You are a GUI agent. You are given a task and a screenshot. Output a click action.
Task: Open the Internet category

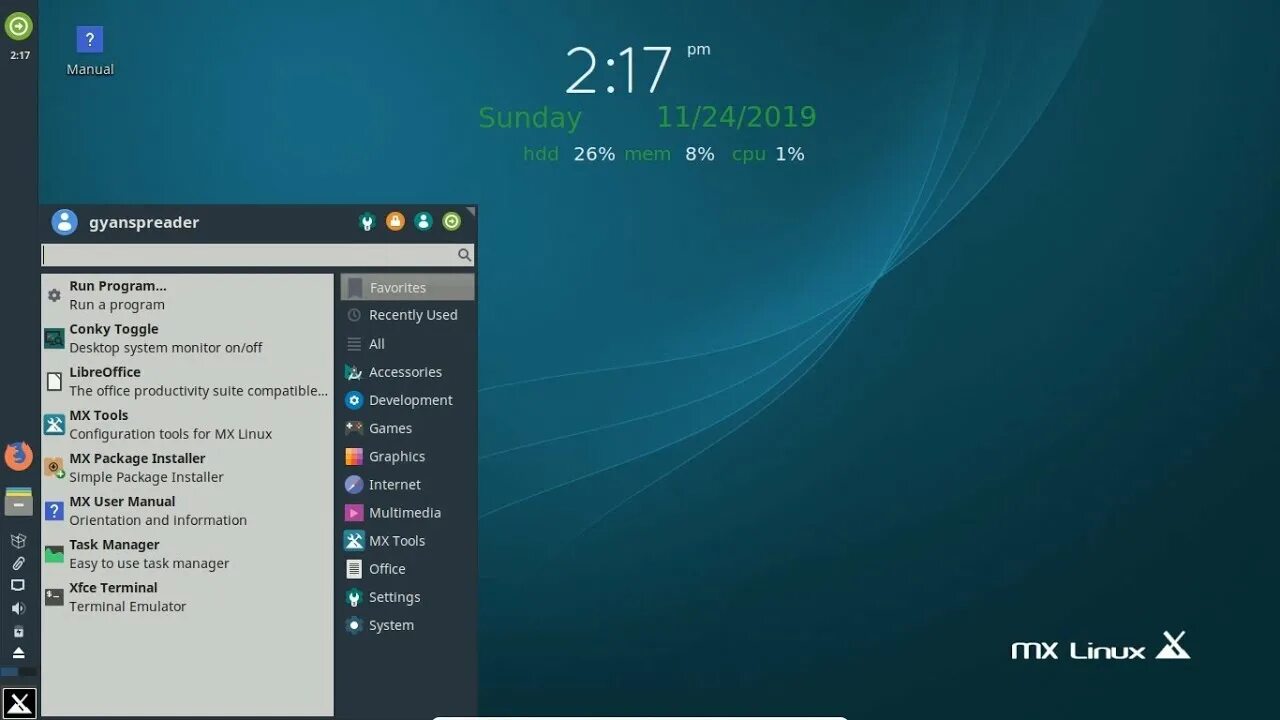click(407, 484)
